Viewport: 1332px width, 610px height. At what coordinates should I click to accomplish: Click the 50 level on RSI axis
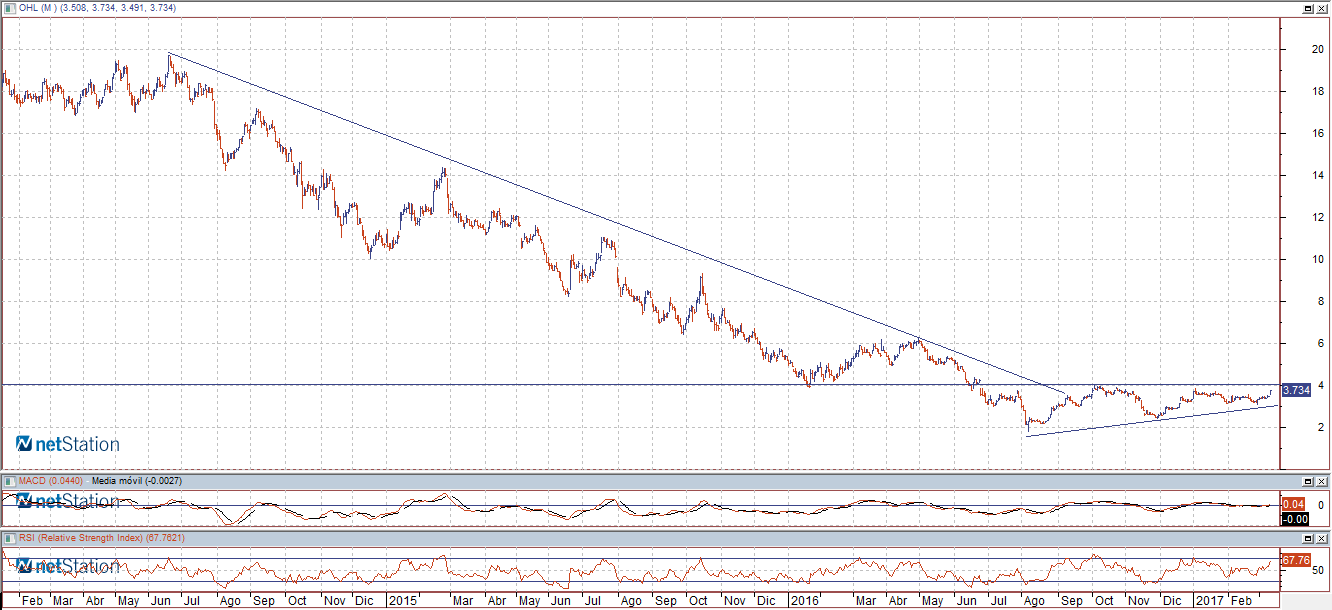1319,570
